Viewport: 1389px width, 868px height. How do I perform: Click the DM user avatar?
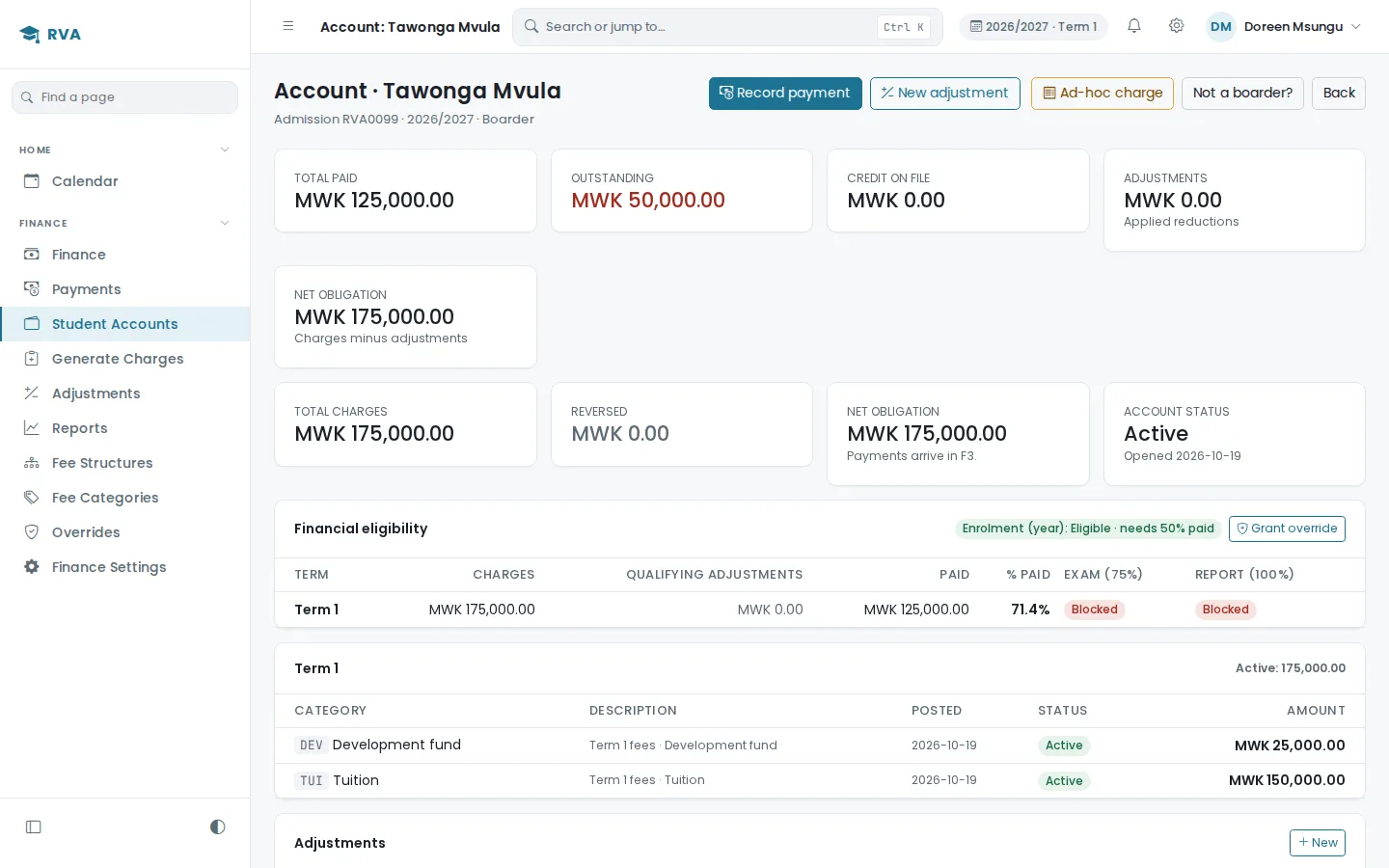[1221, 27]
